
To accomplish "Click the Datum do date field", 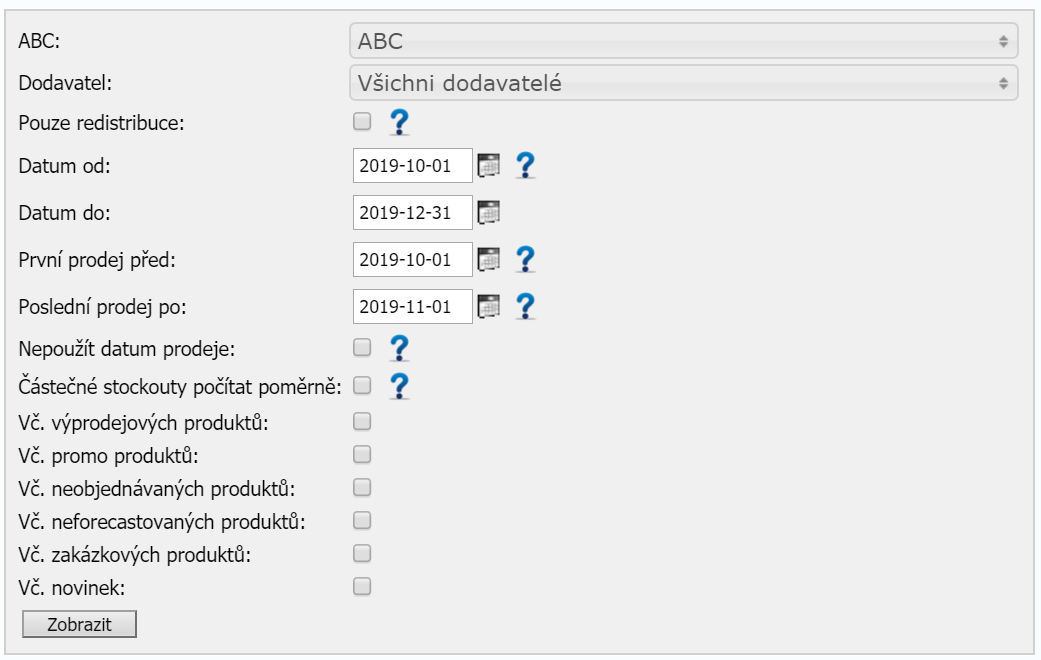I will point(412,212).
